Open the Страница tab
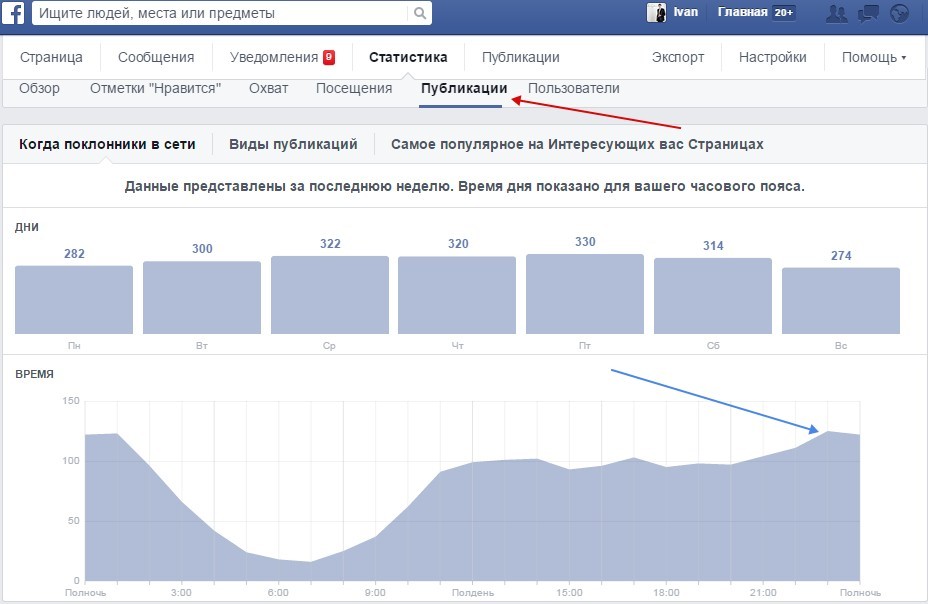 point(51,57)
